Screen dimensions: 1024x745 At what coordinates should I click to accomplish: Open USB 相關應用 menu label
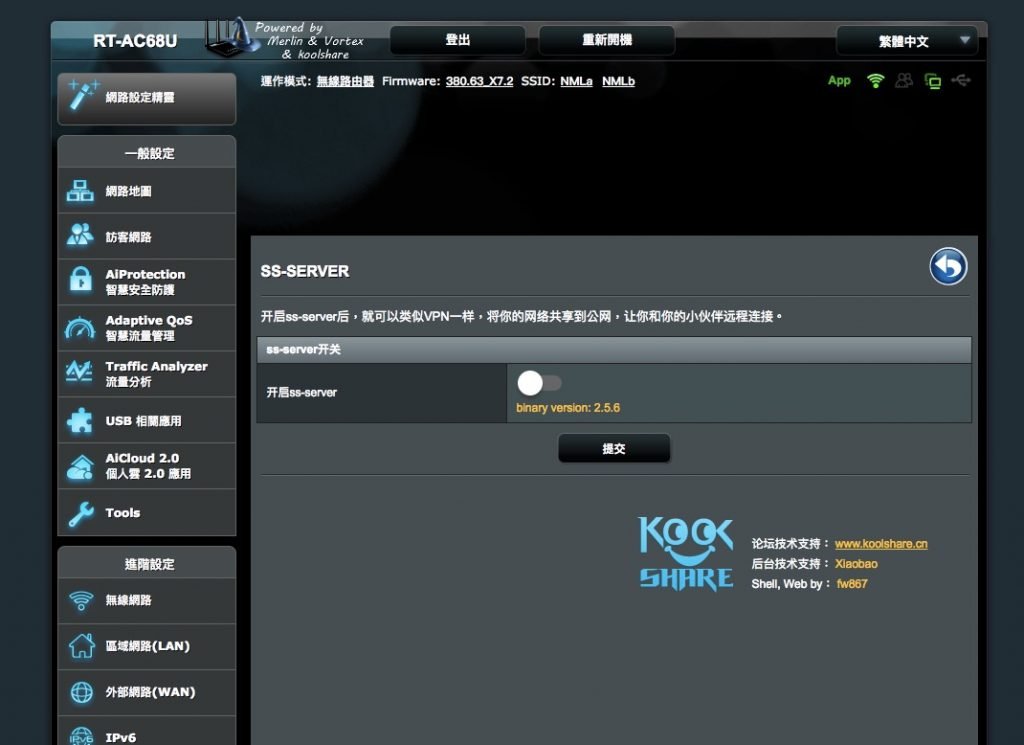[x=144, y=421]
